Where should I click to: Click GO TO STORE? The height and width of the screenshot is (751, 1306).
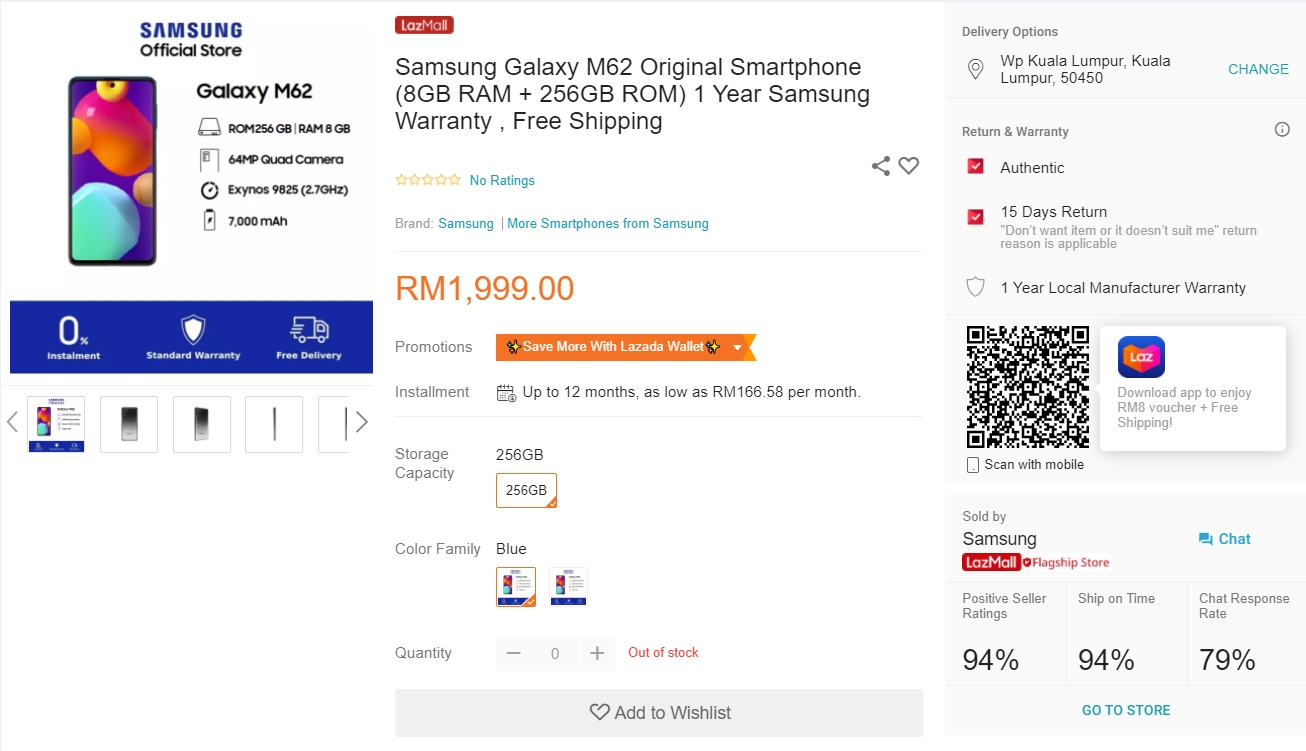click(1125, 710)
